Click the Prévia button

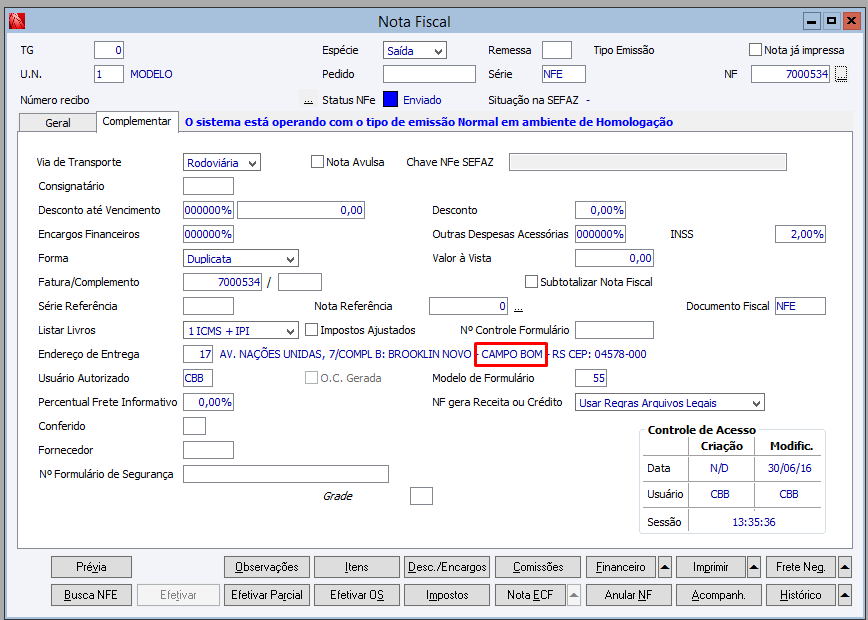(91, 567)
